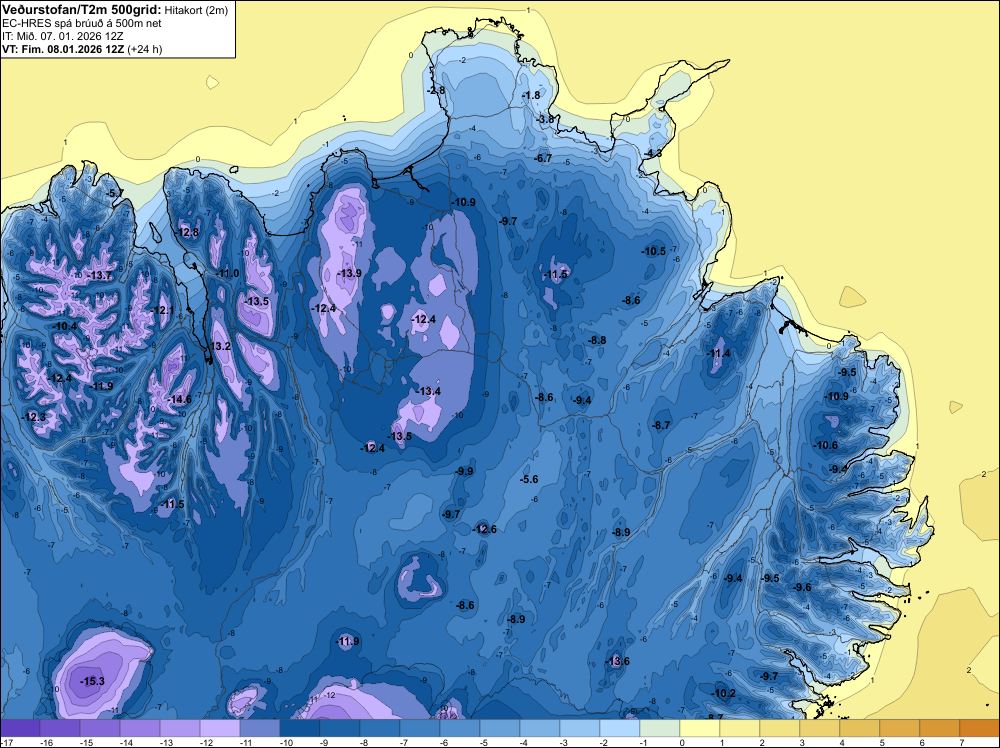
Task: Click the -5 label in the color scale
Action: point(484,742)
